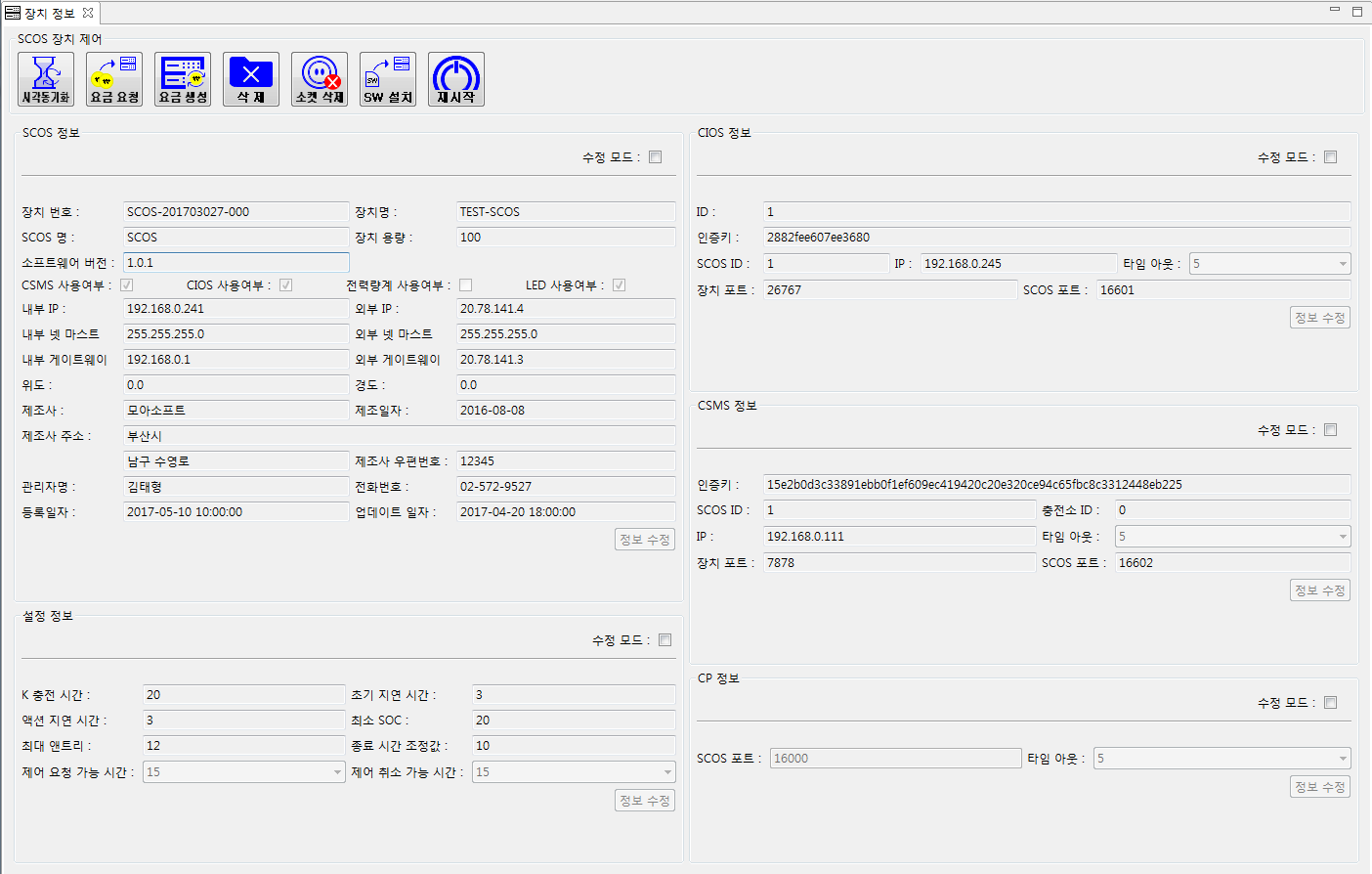
Task: Click the 재시작 restart power icon
Action: tap(456, 79)
